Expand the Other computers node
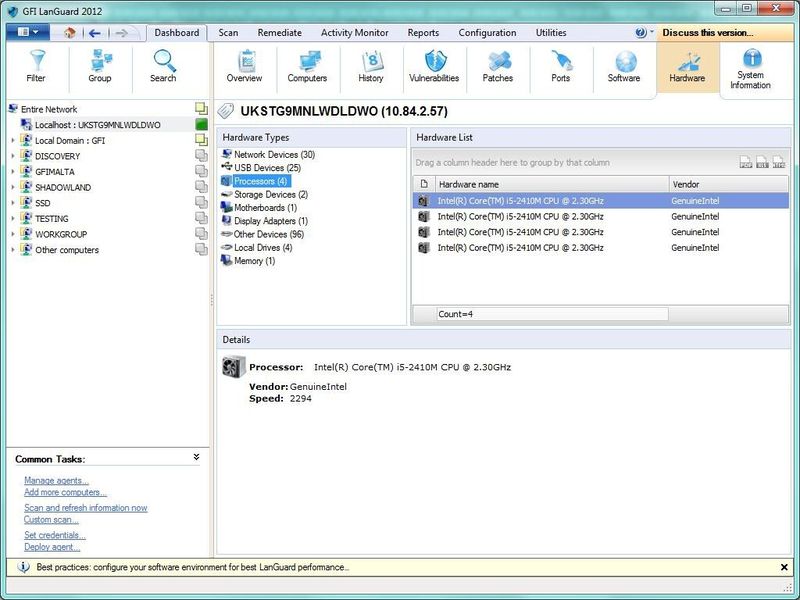 tap(13, 250)
